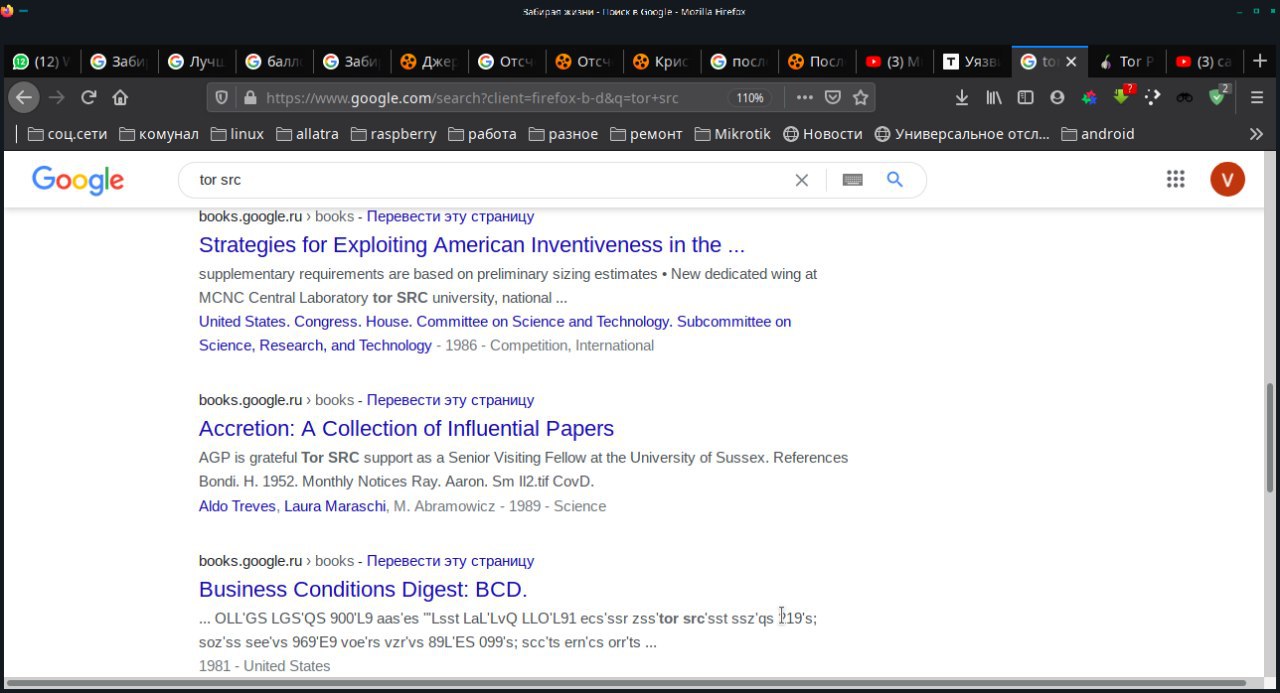The height and width of the screenshot is (693, 1280).
Task: Open Google on-screen keyboard input tool
Action: pyautogui.click(x=852, y=180)
